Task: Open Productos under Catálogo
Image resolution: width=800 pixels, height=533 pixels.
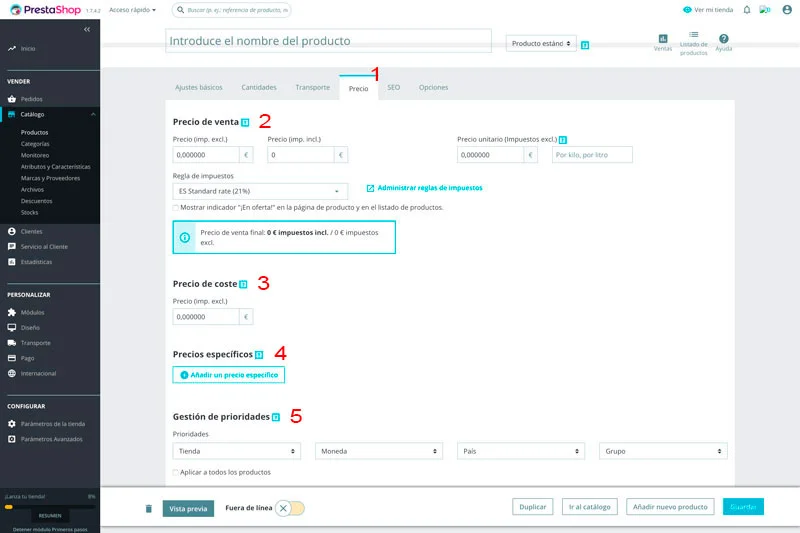Action: click(x=35, y=133)
